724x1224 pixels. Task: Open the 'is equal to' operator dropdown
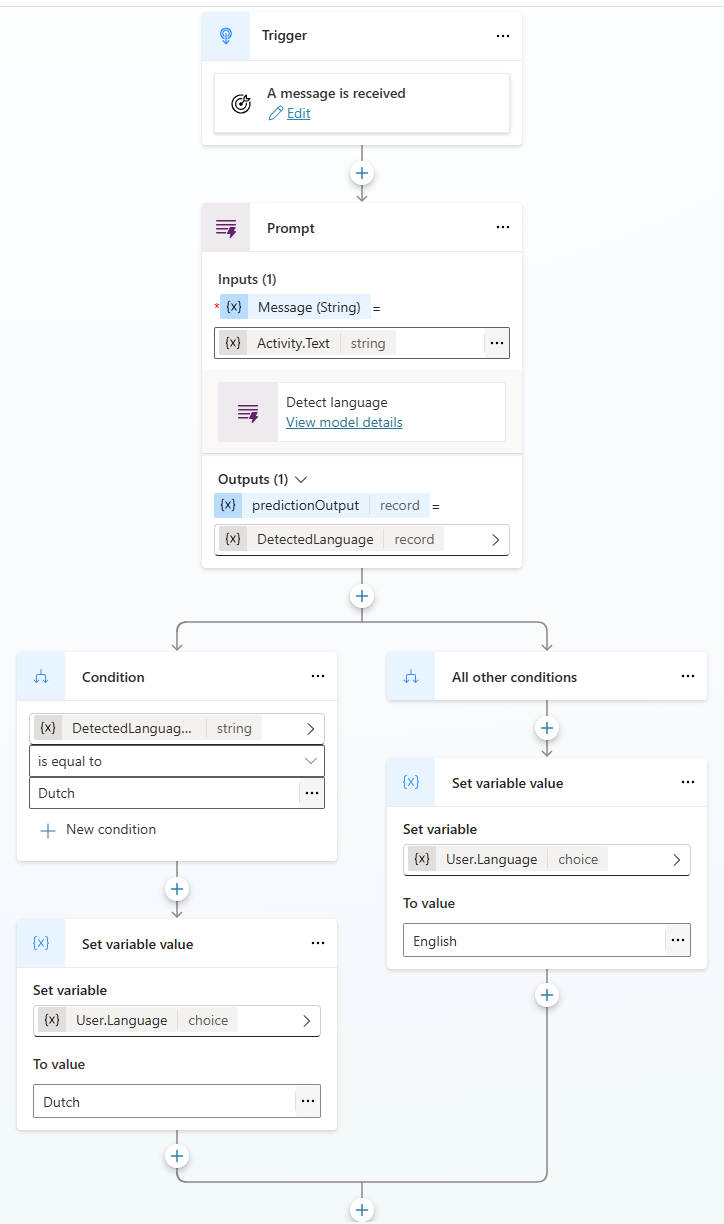177,761
